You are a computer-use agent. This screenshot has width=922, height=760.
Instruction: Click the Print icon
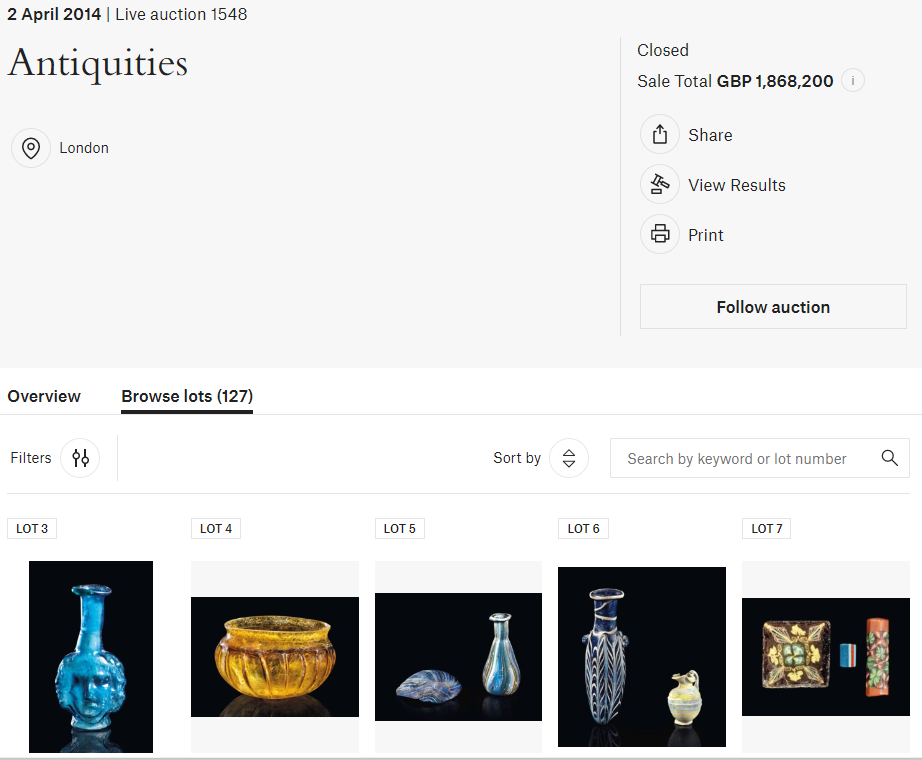coord(660,235)
